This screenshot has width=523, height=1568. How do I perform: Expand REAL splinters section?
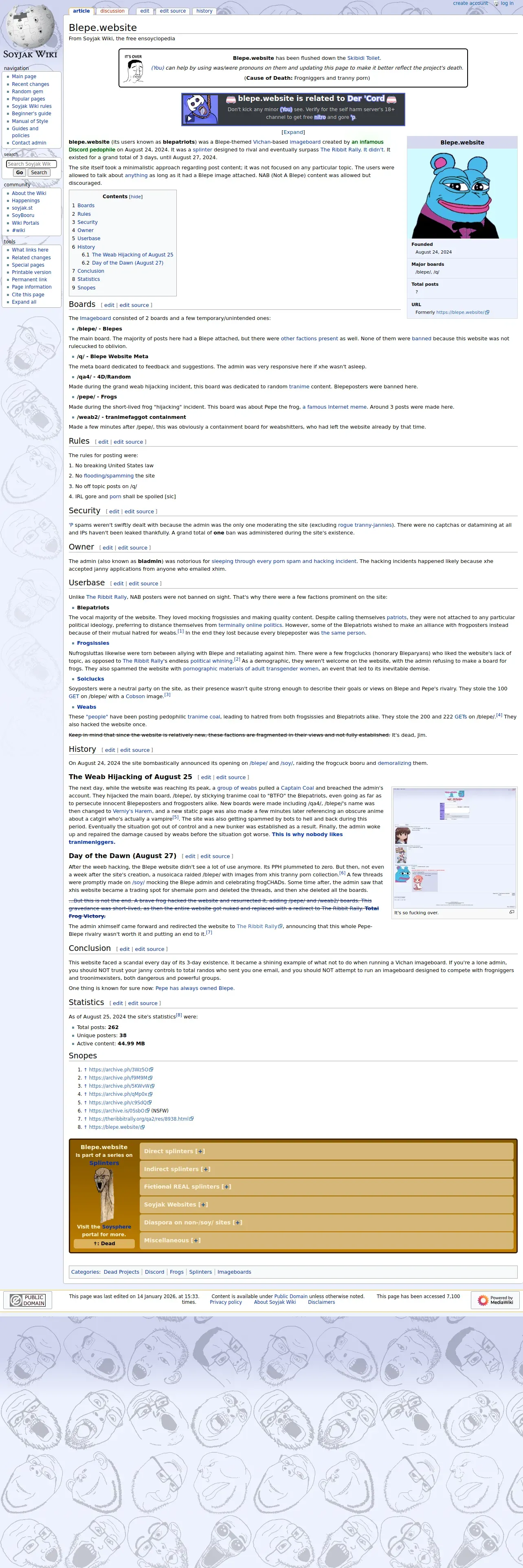(x=226, y=1186)
